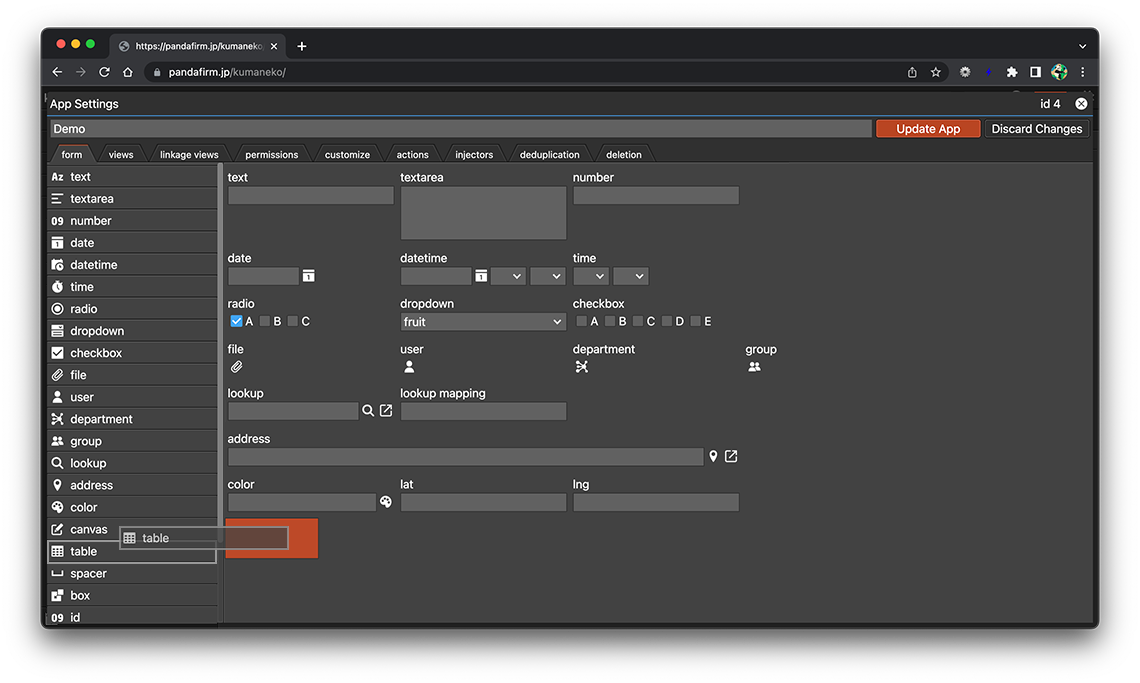The width and height of the screenshot is (1140, 683).
Task: Click the calendar icon next to date field
Action: [x=309, y=276]
